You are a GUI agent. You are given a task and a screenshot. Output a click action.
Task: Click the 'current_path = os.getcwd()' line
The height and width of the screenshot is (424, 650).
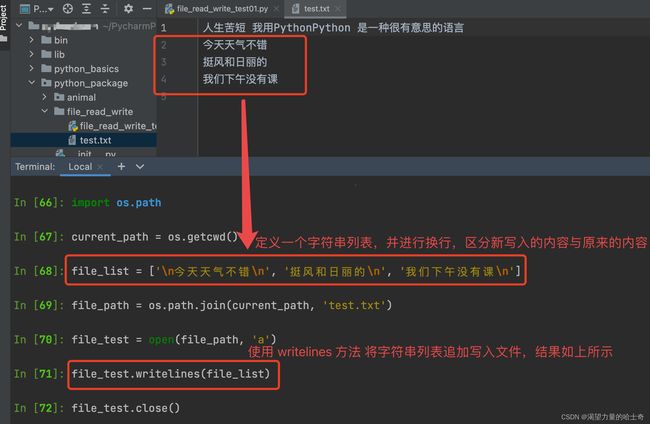click(x=155, y=237)
